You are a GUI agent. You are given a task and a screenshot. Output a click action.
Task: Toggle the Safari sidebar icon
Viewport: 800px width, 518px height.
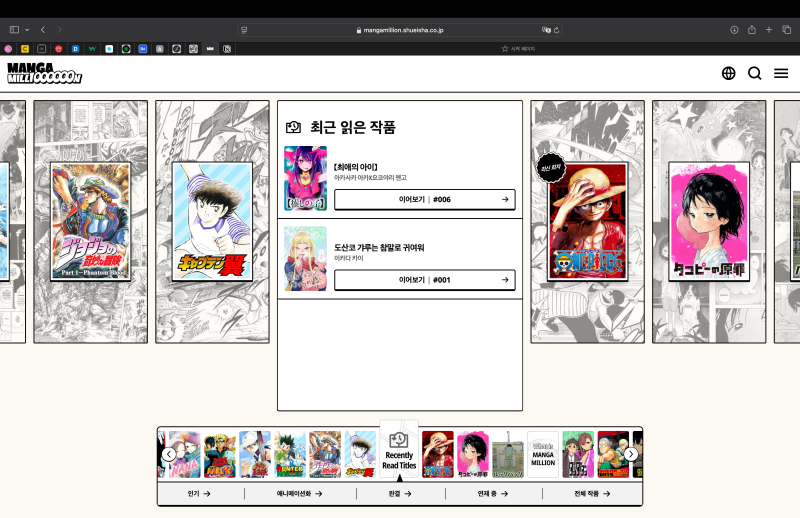[x=14, y=30]
